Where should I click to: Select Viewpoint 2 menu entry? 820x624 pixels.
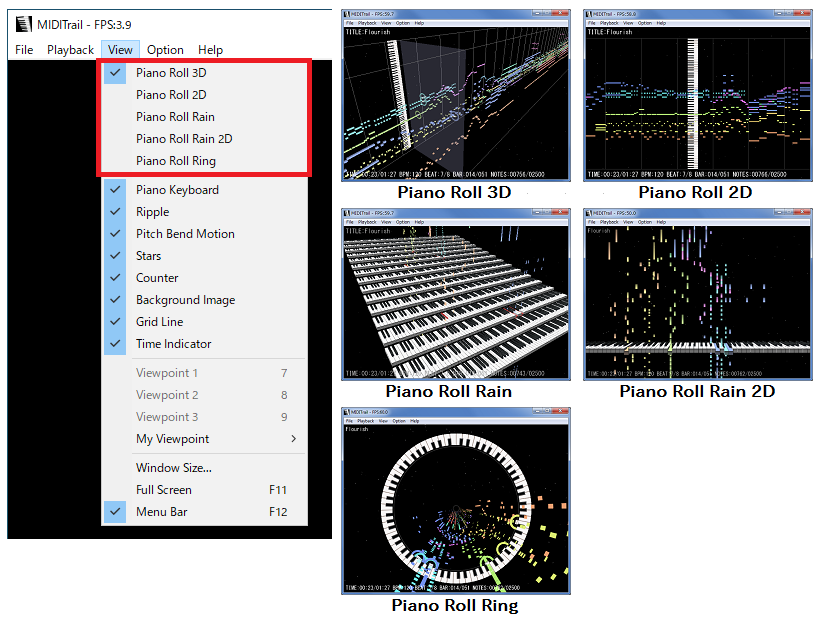tap(205, 395)
